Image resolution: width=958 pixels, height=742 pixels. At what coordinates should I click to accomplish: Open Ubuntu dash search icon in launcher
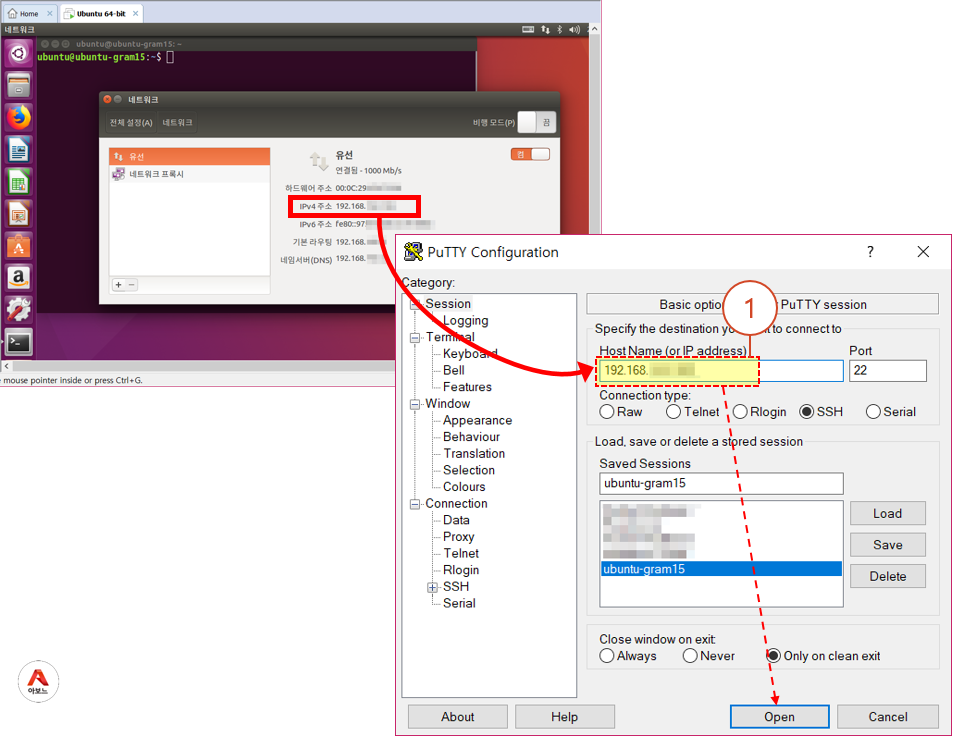18,53
